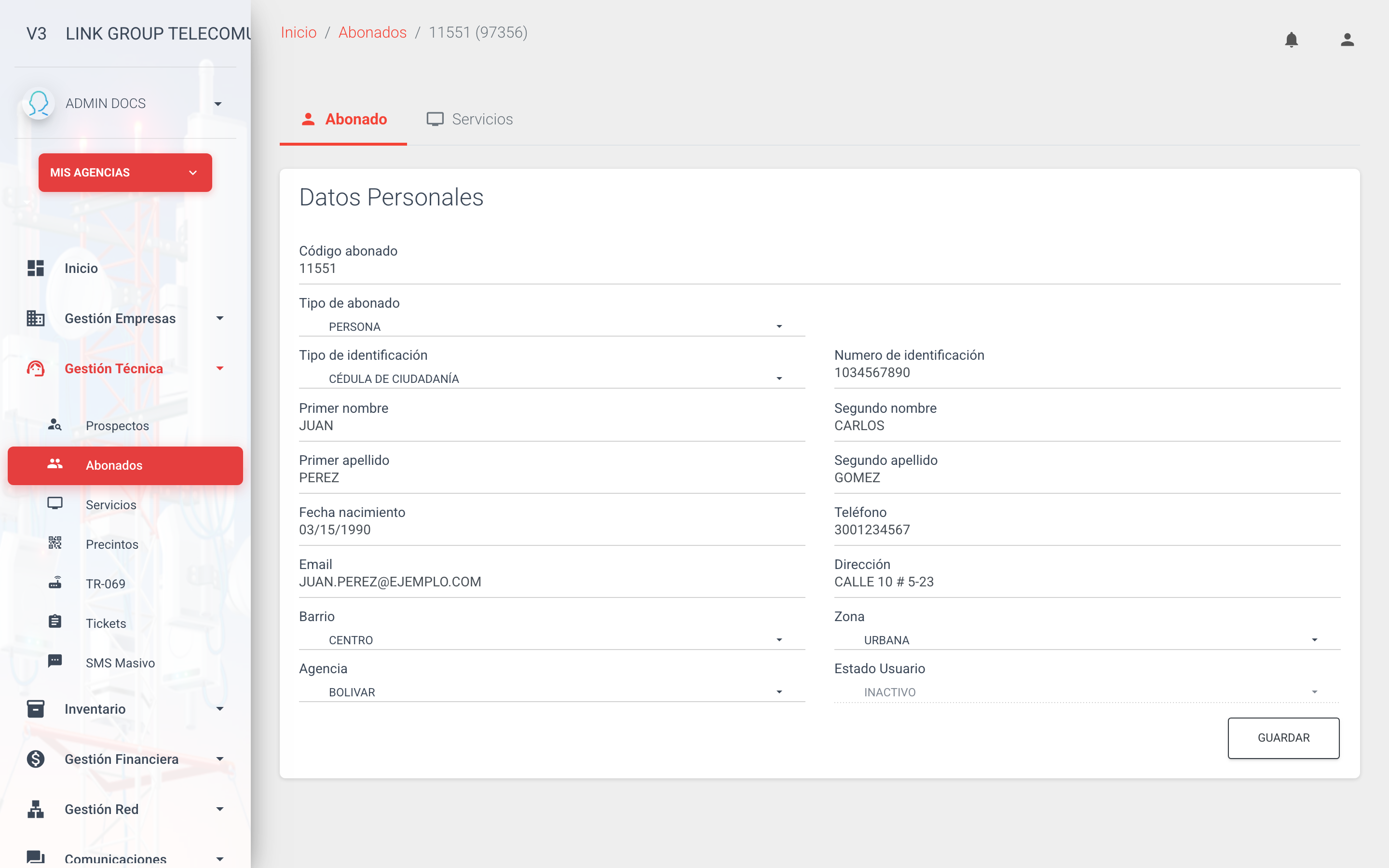The image size is (1389, 868).
Task: Expand the Comunicaciones menu arrow
Action: (x=220, y=859)
